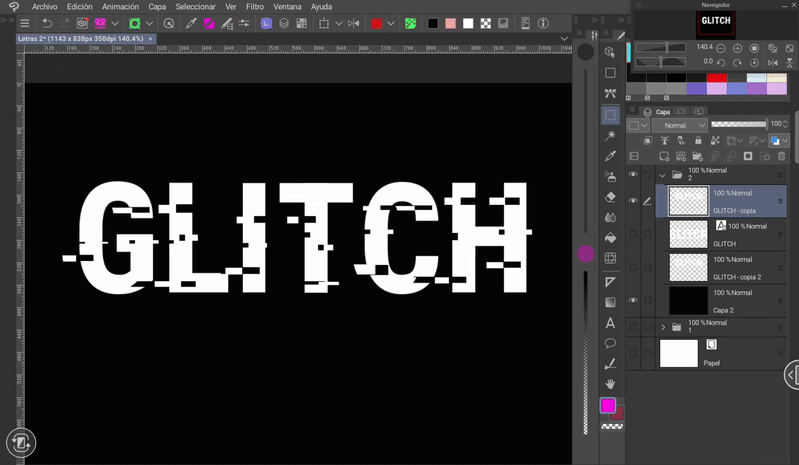Pick the eyedropper tool
Screen dimensions: 799x465
click(610, 156)
